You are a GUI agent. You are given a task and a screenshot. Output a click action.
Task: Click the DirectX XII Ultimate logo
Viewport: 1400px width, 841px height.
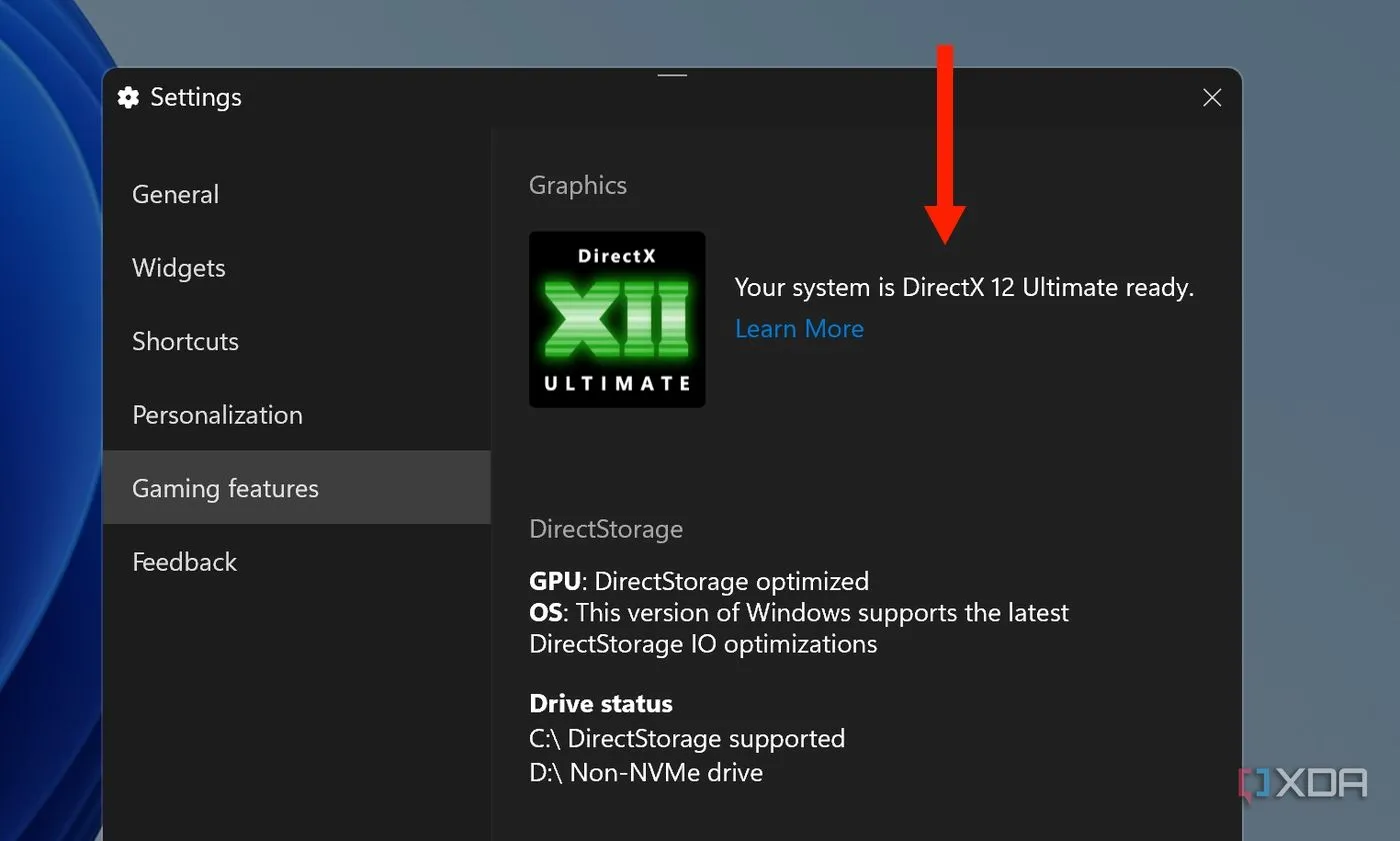point(617,319)
